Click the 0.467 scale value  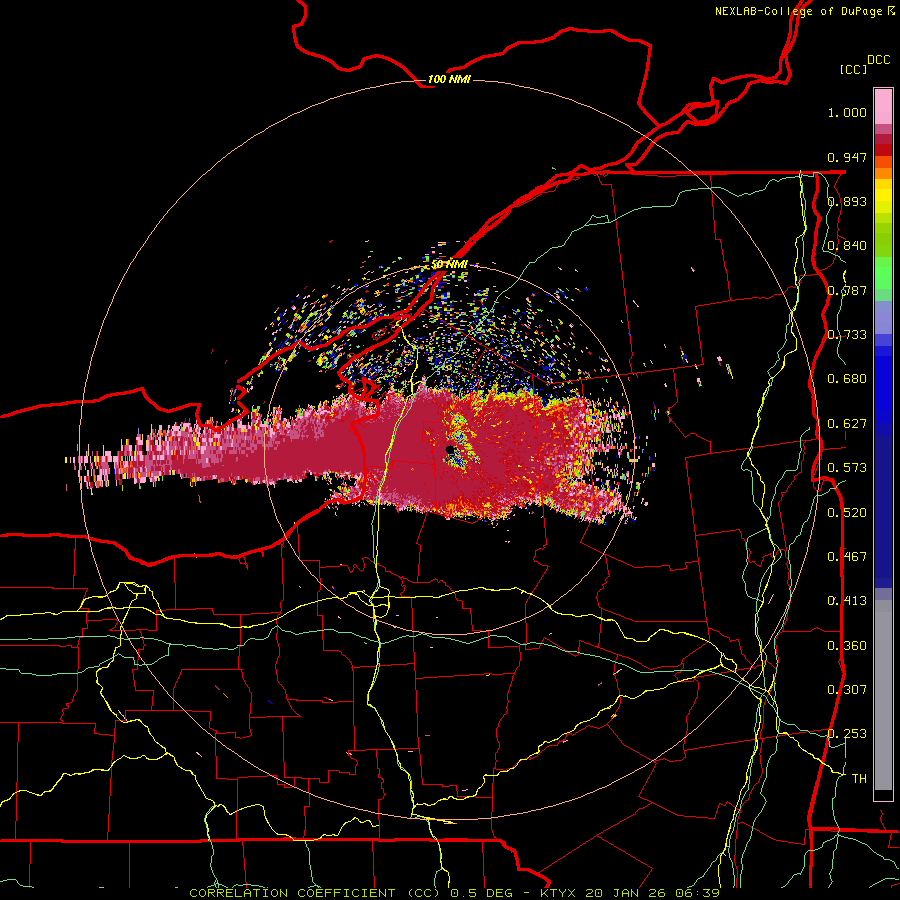point(847,557)
